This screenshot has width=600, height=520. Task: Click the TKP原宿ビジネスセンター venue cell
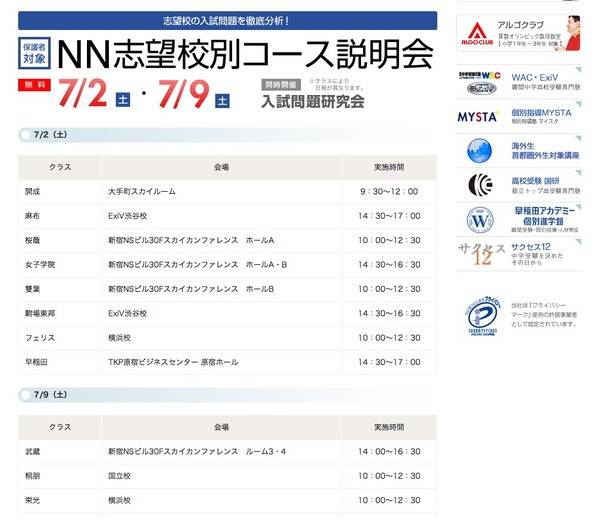pyautogui.click(x=222, y=362)
